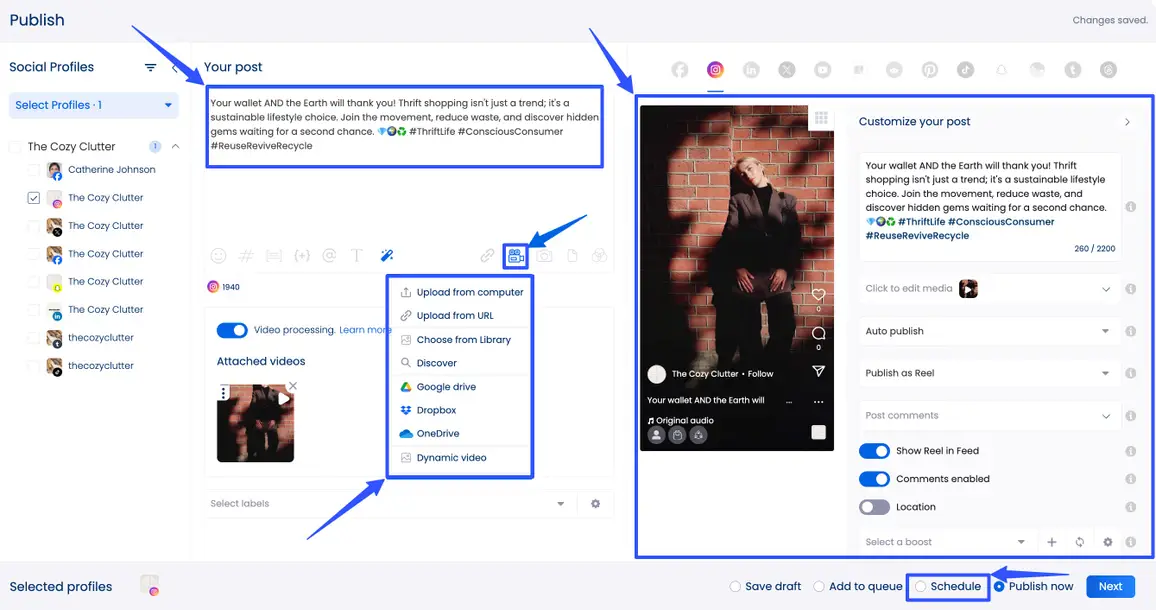Viewport: 1156px width, 610px height.
Task: Expand the Publish as Reel dropdown
Action: tap(988, 373)
